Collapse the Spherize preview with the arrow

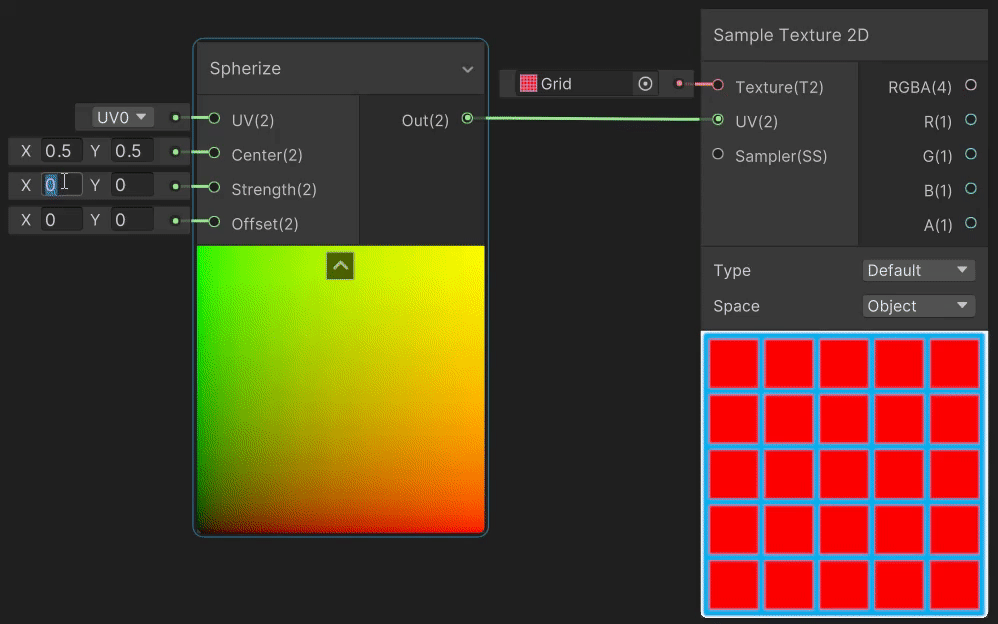(x=340, y=266)
